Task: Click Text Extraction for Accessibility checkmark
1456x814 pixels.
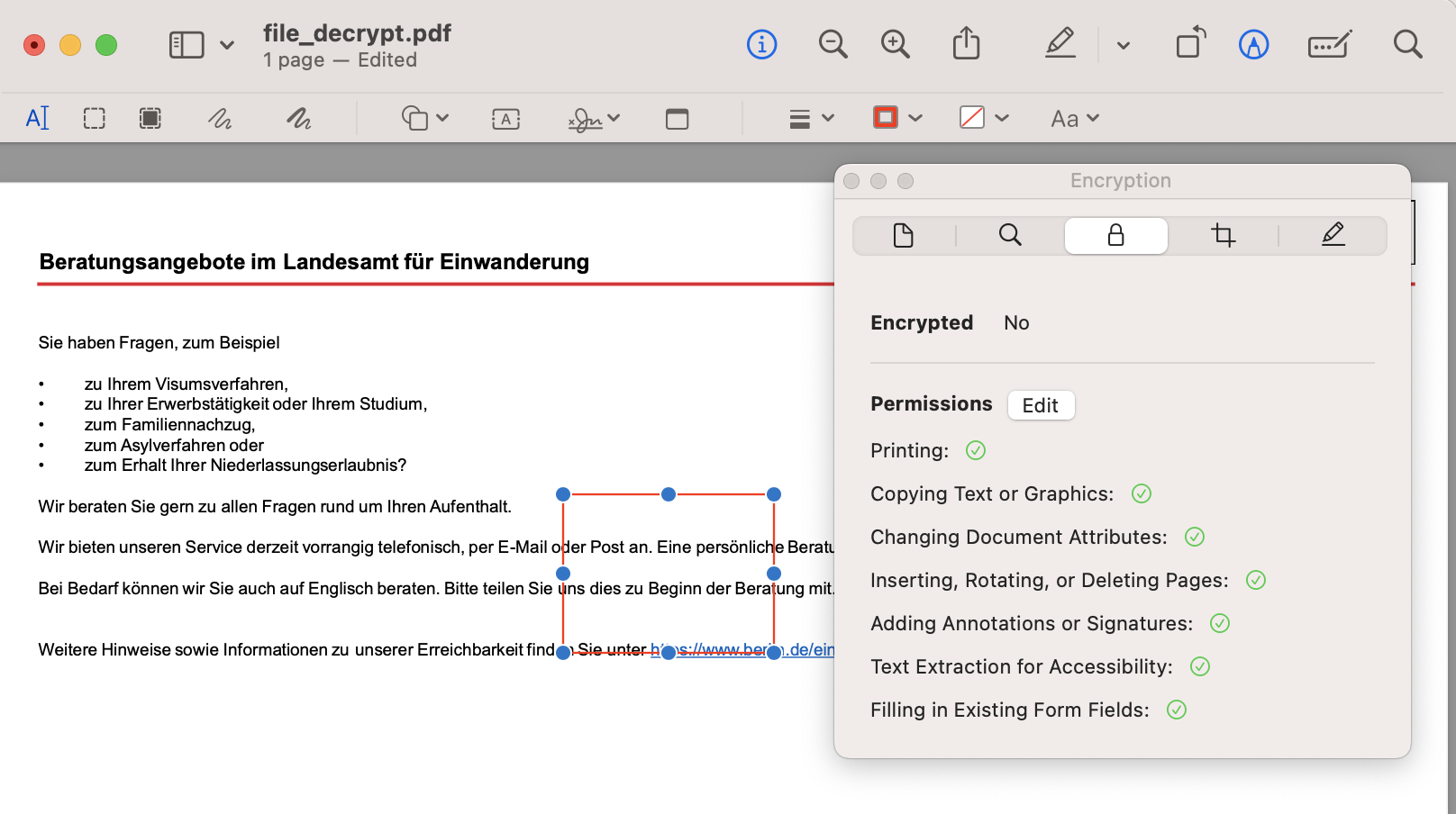Action: coord(1200,666)
